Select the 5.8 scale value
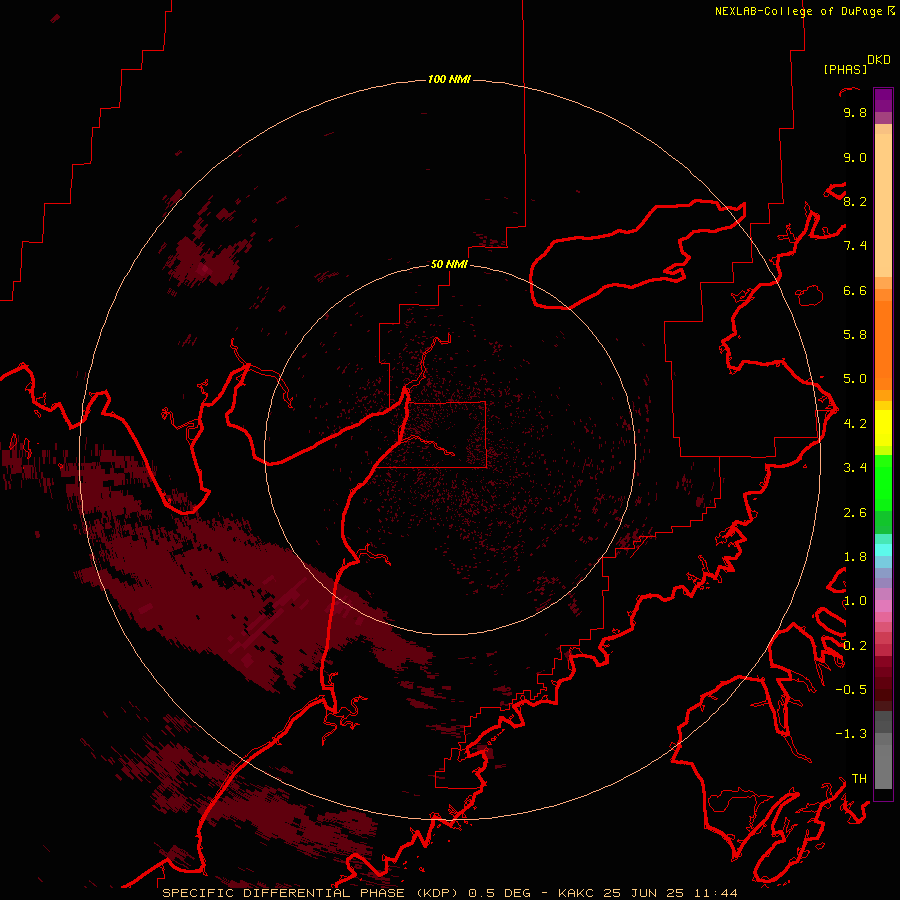Image resolution: width=900 pixels, height=900 pixels. [855, 335]
